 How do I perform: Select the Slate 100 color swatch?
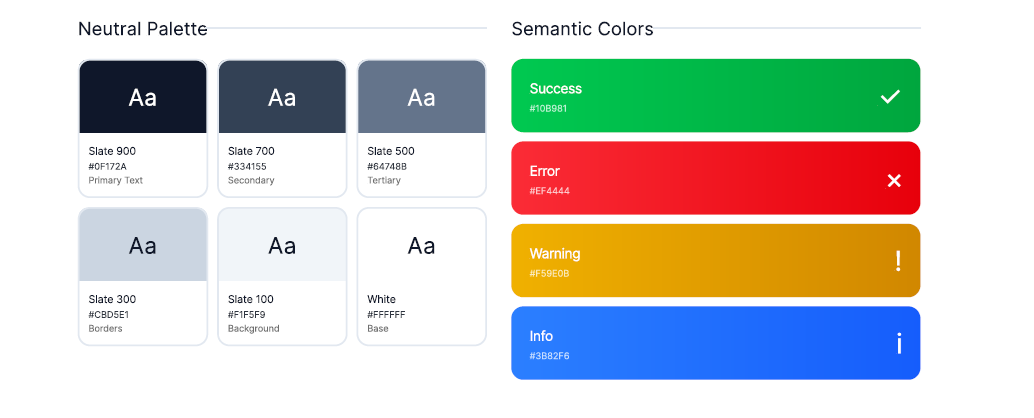click(x=282, y=245)
